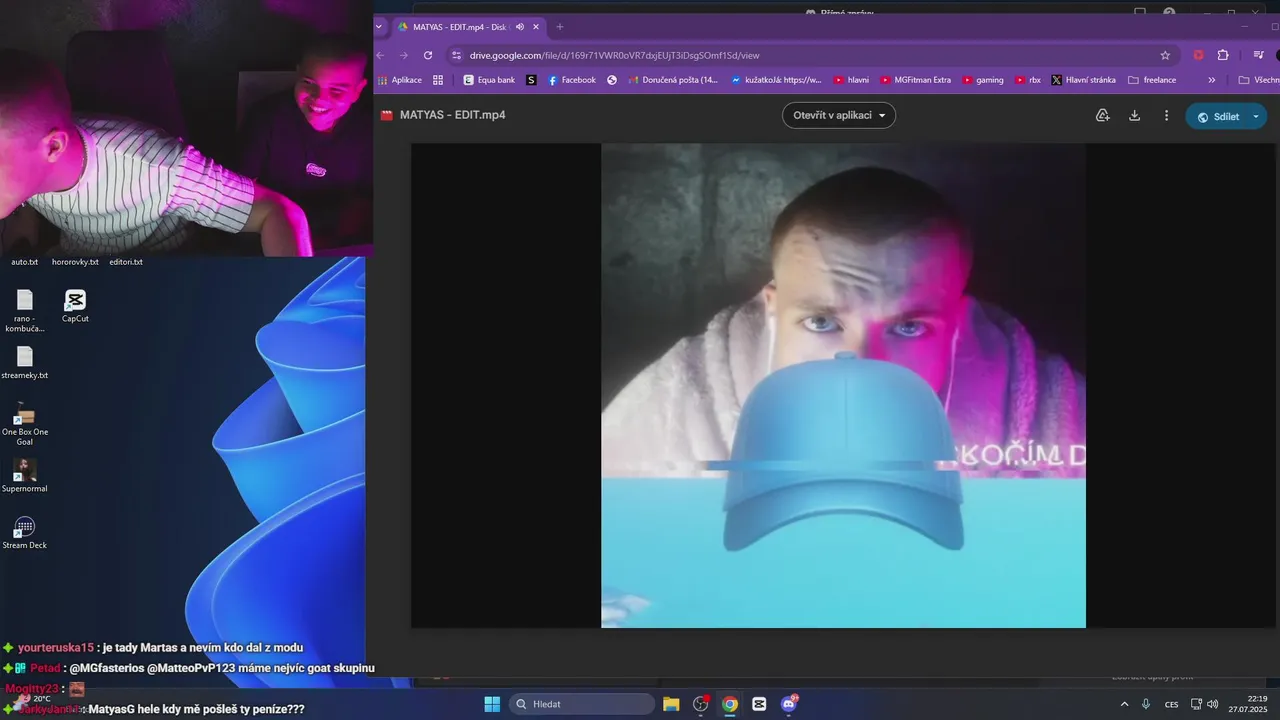
Task: Switch to Google Chrome in the taskbar
Action: 730,704
